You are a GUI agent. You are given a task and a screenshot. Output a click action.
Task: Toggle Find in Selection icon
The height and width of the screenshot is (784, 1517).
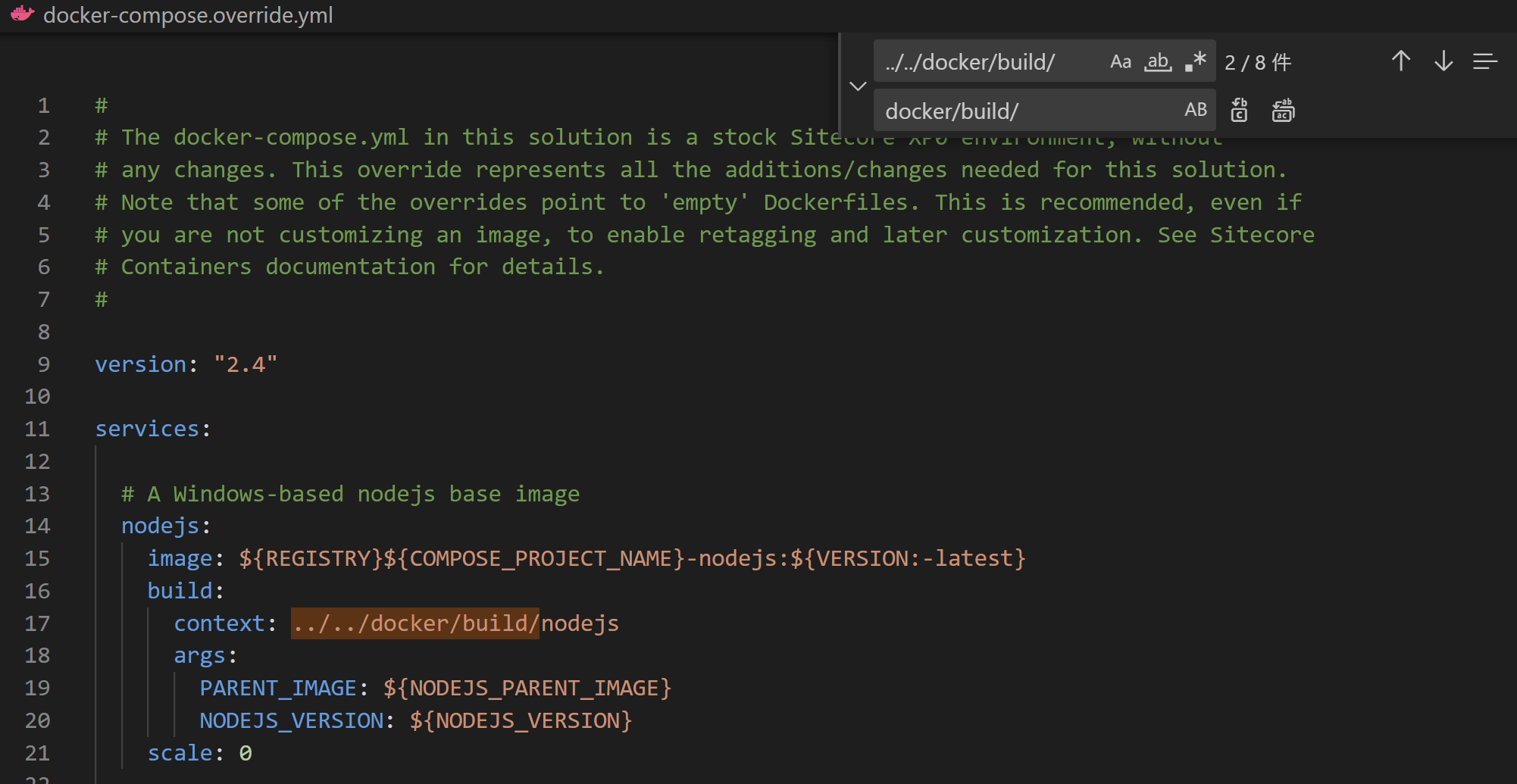click(1485, 61)
